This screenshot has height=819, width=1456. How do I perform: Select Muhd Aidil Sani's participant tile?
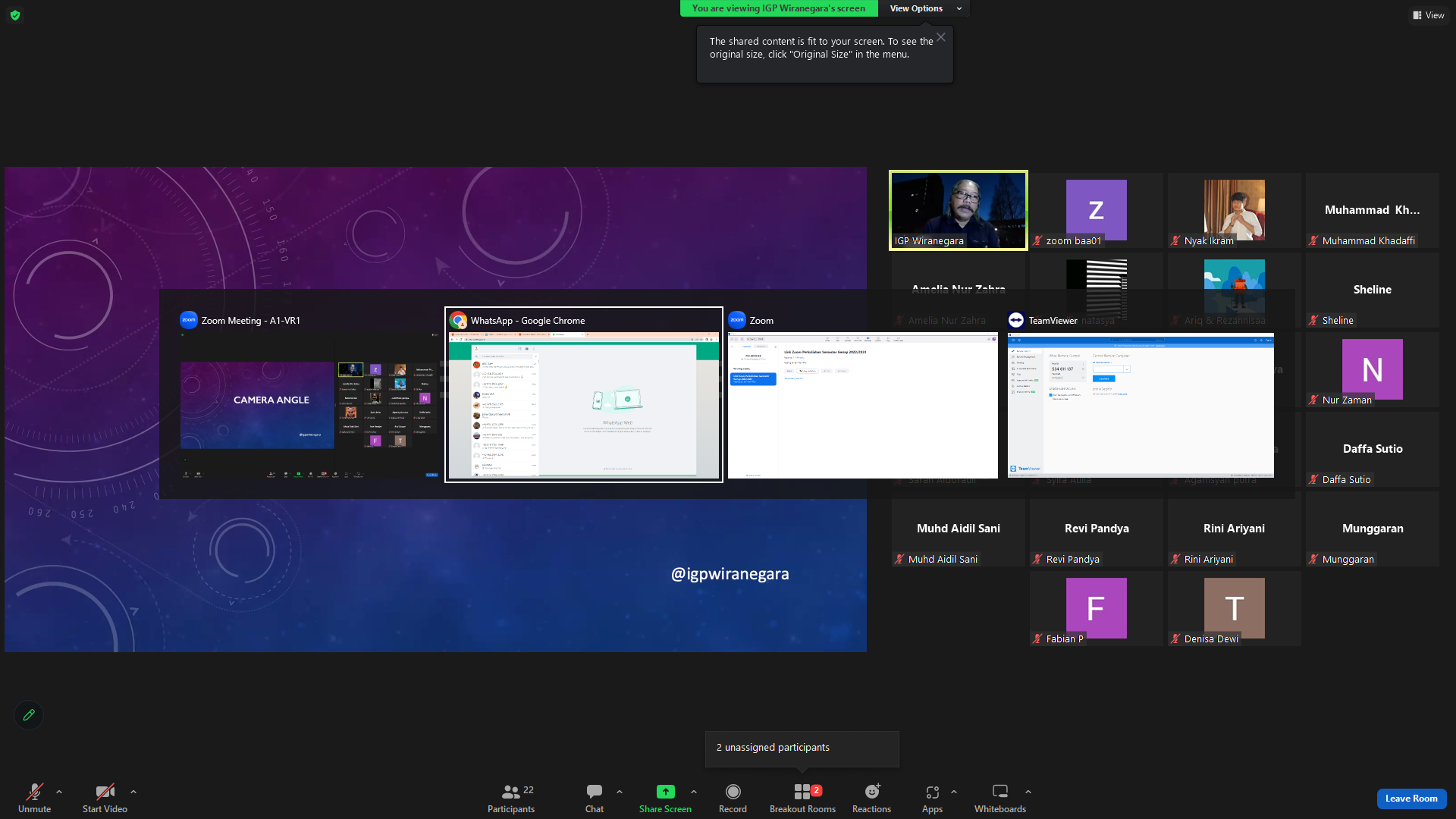point(959,529)
